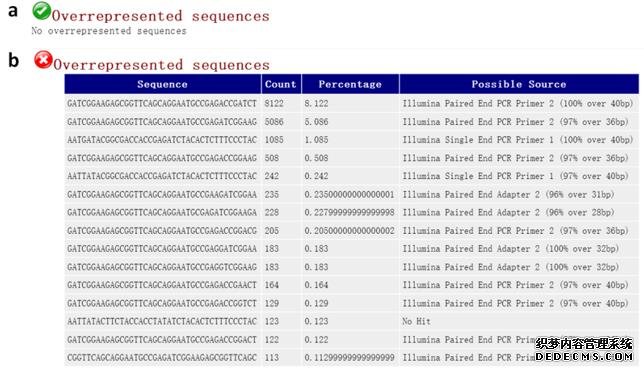
Task: Click the green checkmark pass icon
Action: click(x=41, y=11)
